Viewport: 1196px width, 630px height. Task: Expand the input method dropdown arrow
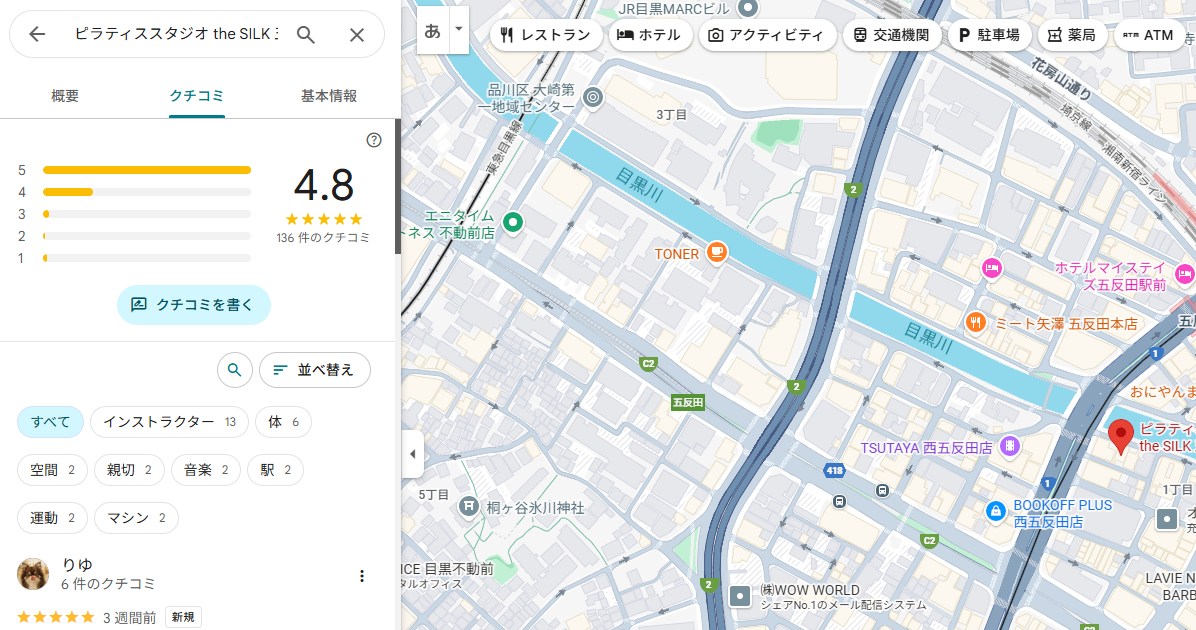[x=459, y=29]
